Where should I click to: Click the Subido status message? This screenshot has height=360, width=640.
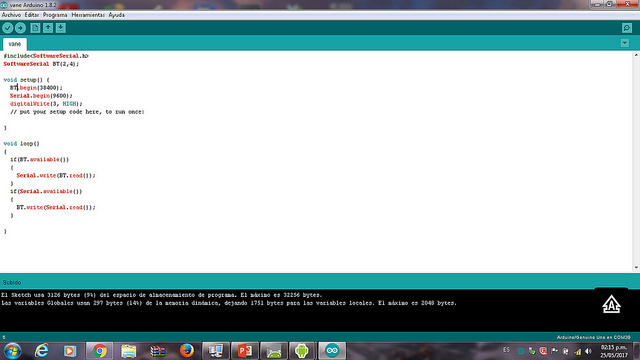point(12,282)
